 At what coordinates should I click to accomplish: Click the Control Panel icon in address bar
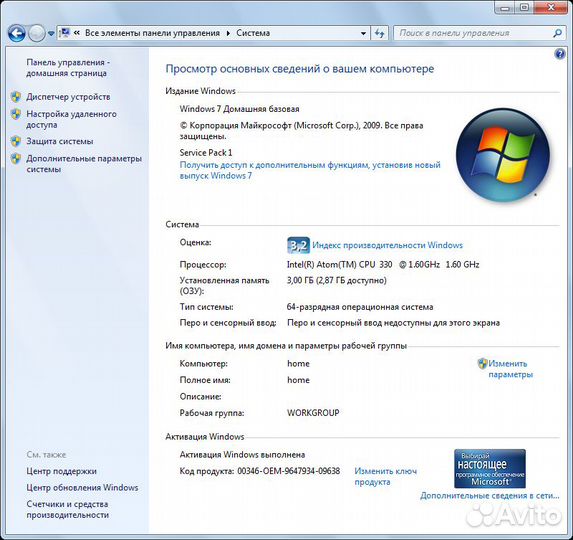tap(65, 33)
